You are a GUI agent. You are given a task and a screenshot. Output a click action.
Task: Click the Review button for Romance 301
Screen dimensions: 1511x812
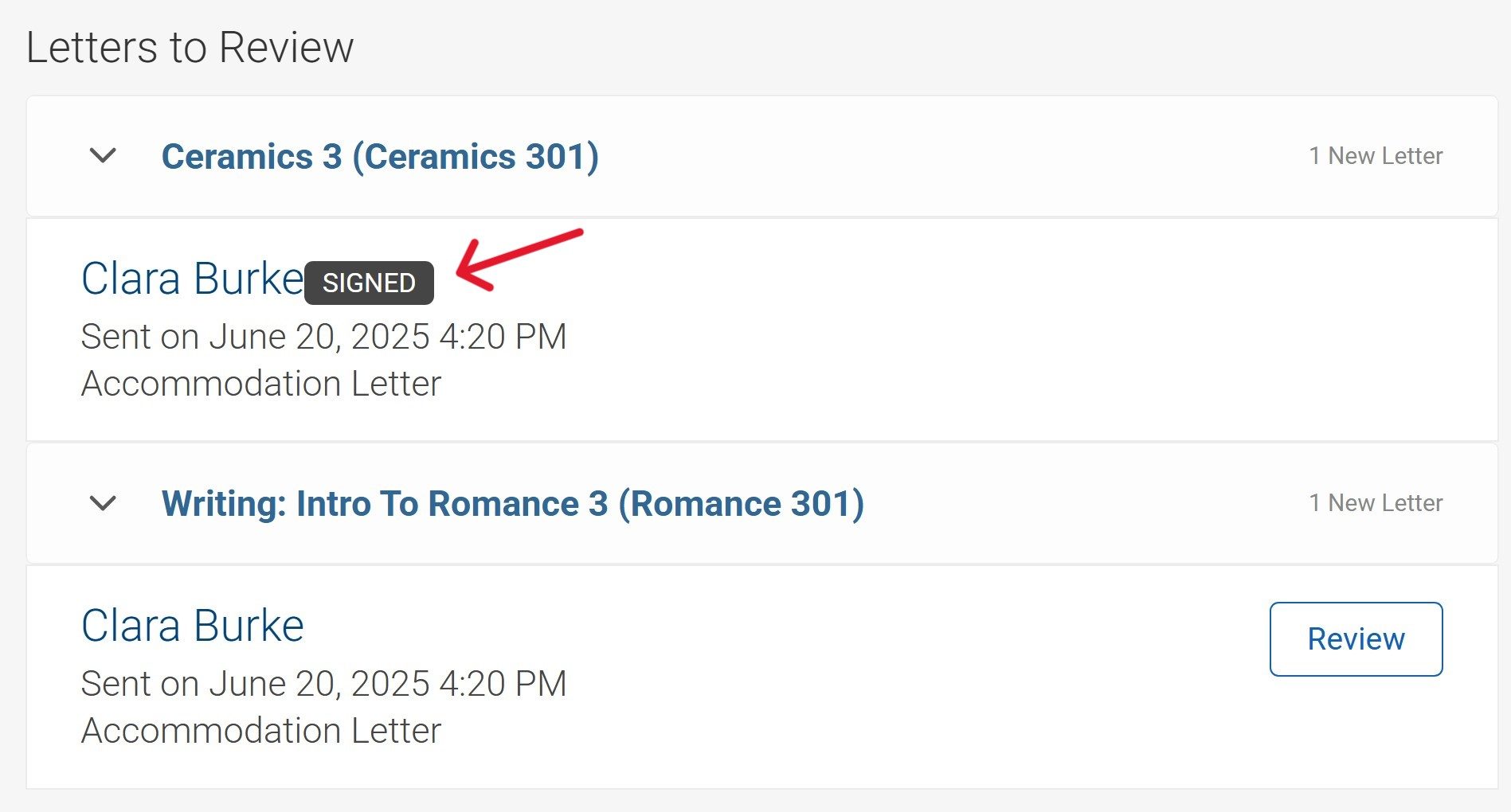[x=1356, y=639]
